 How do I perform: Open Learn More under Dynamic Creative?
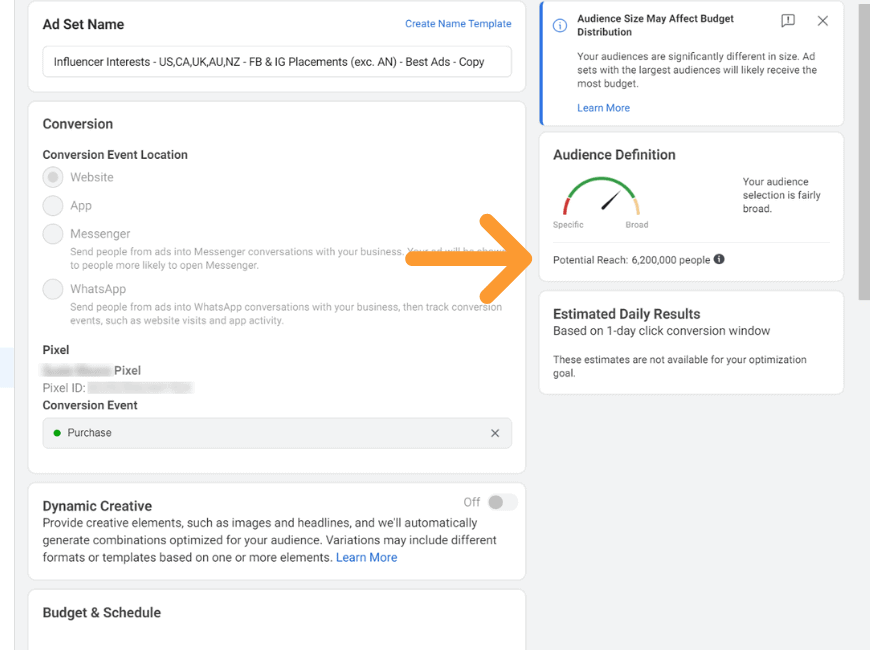coord(366,557)
